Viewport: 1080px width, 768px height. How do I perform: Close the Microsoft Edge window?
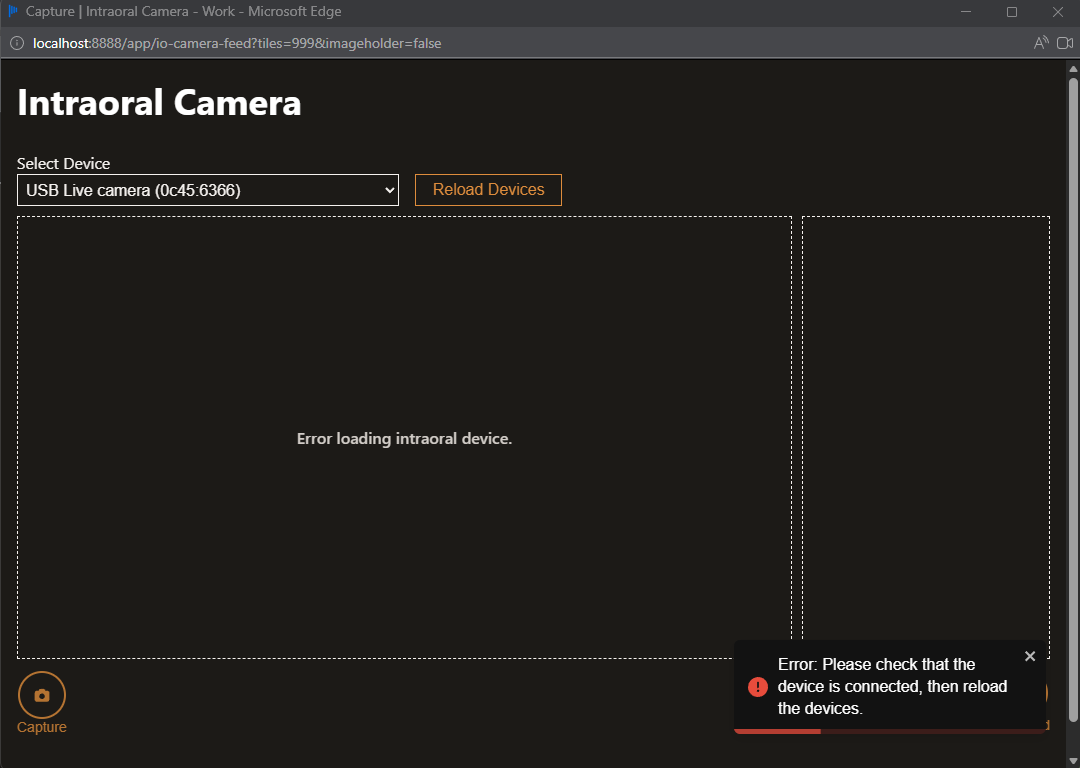1058,12
